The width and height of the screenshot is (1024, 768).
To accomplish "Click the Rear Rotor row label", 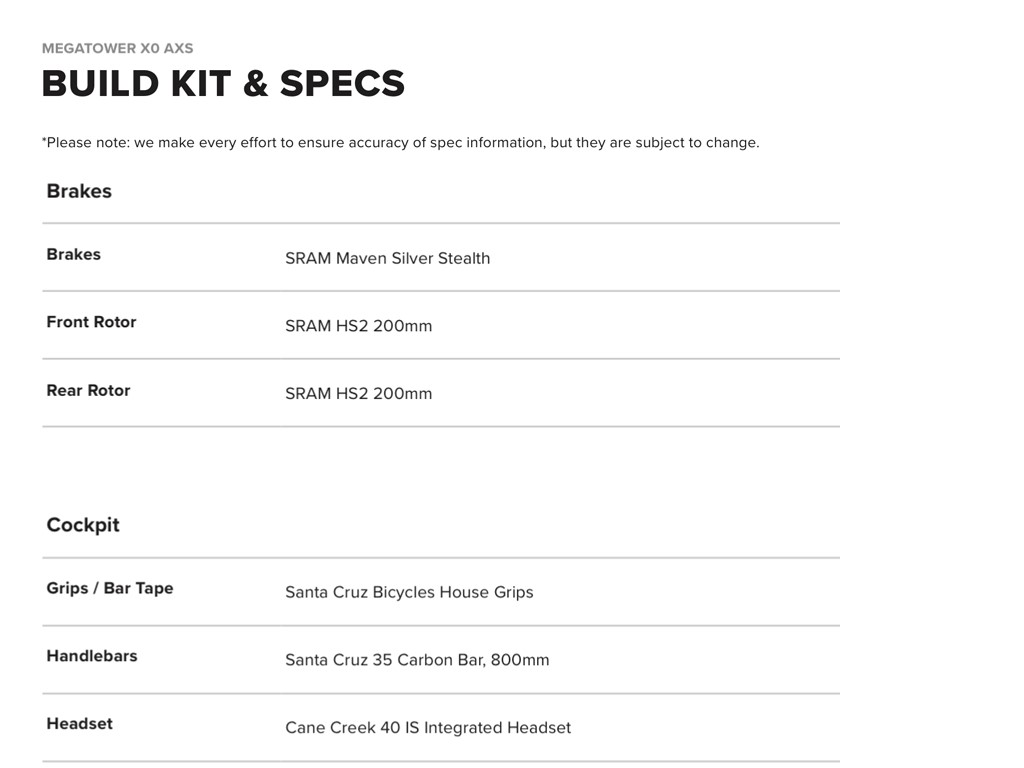I will tap(88, 390).
